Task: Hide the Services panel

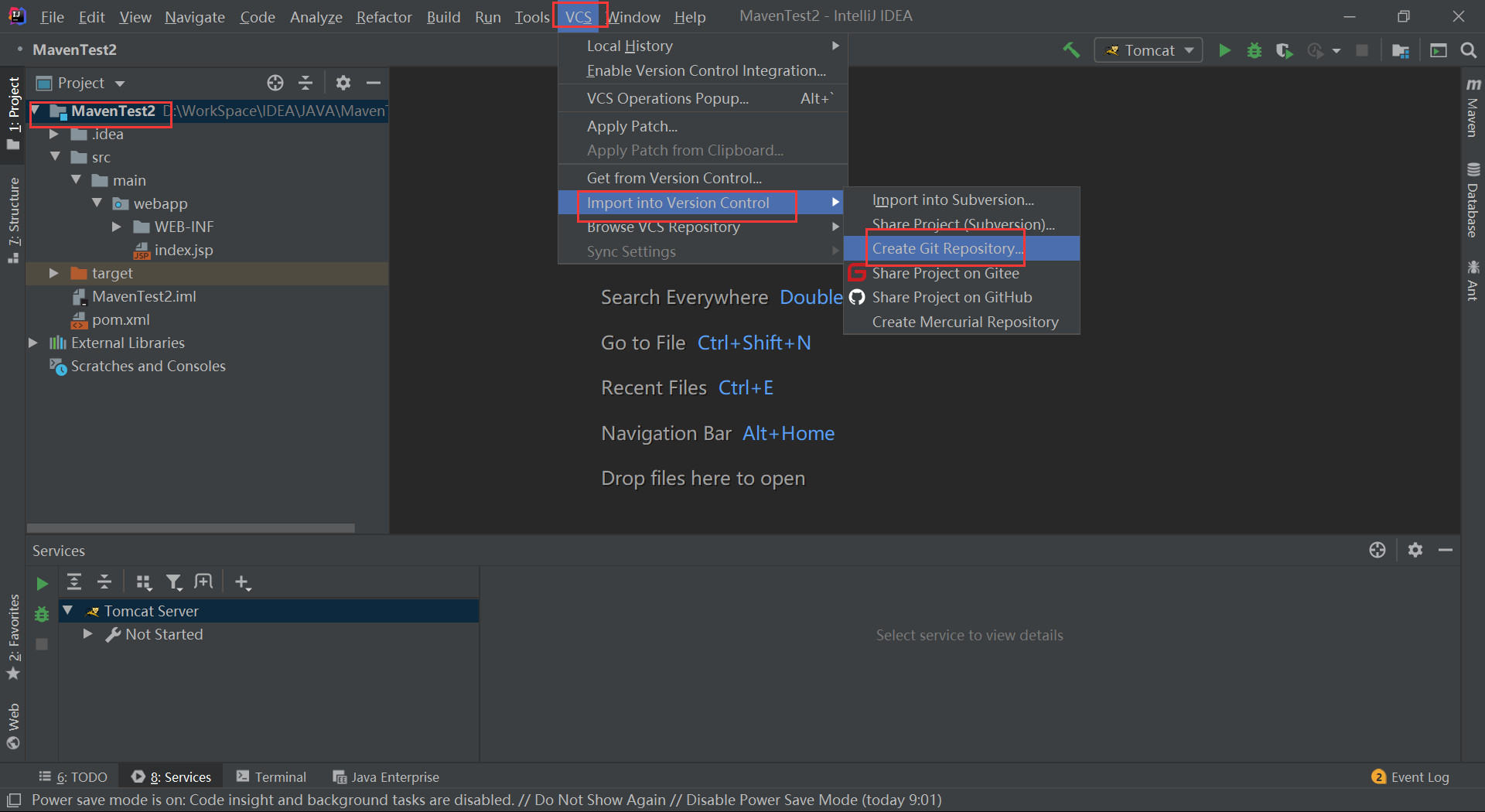Action: [1446, 550]
